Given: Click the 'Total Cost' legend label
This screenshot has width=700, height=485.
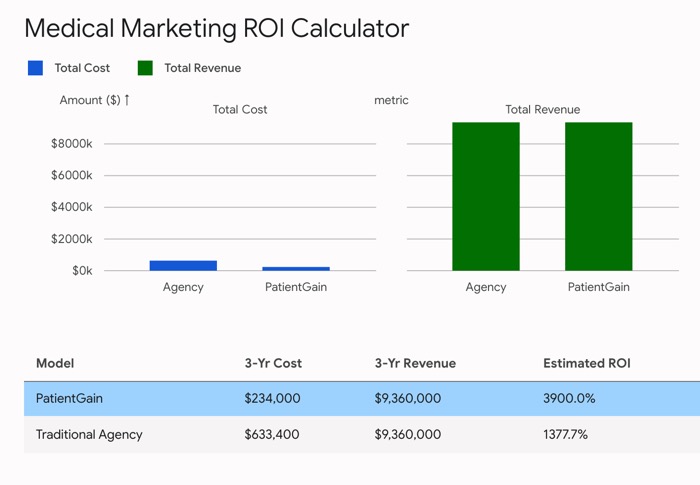Looking at the screenshot, I should coord(82,68).
